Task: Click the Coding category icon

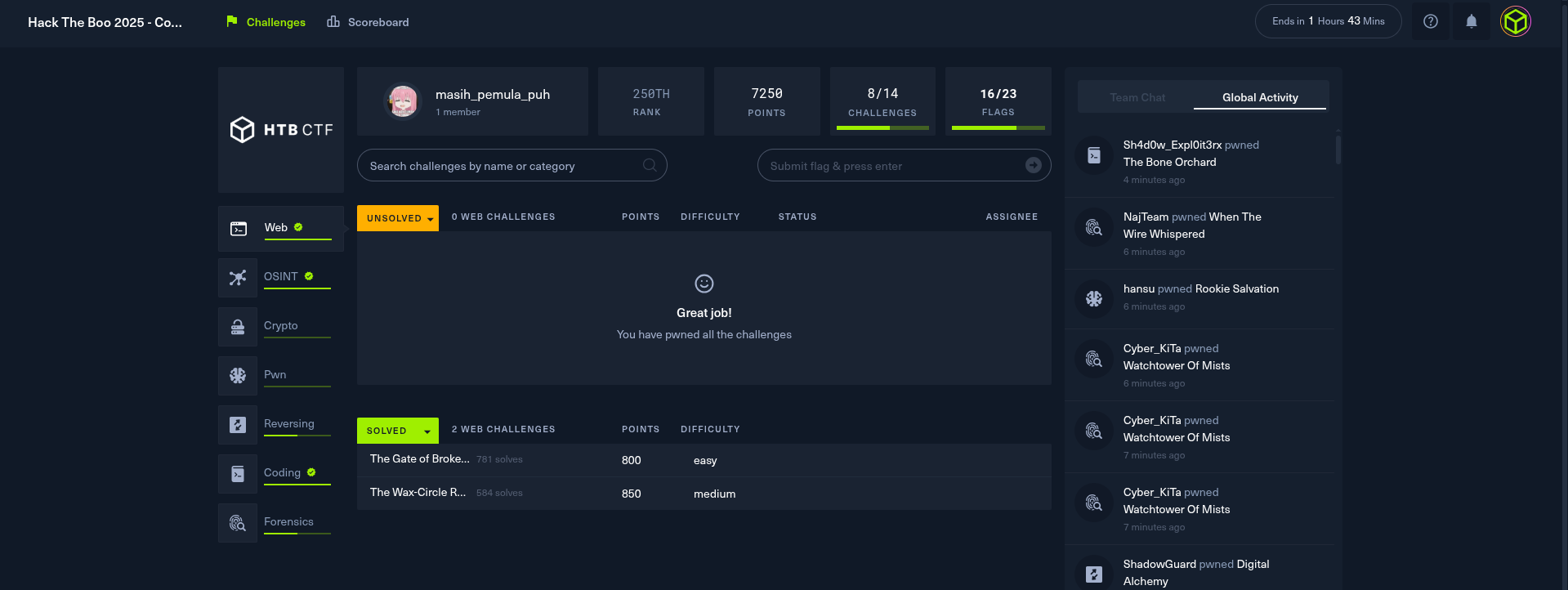Action: [238, 474]
